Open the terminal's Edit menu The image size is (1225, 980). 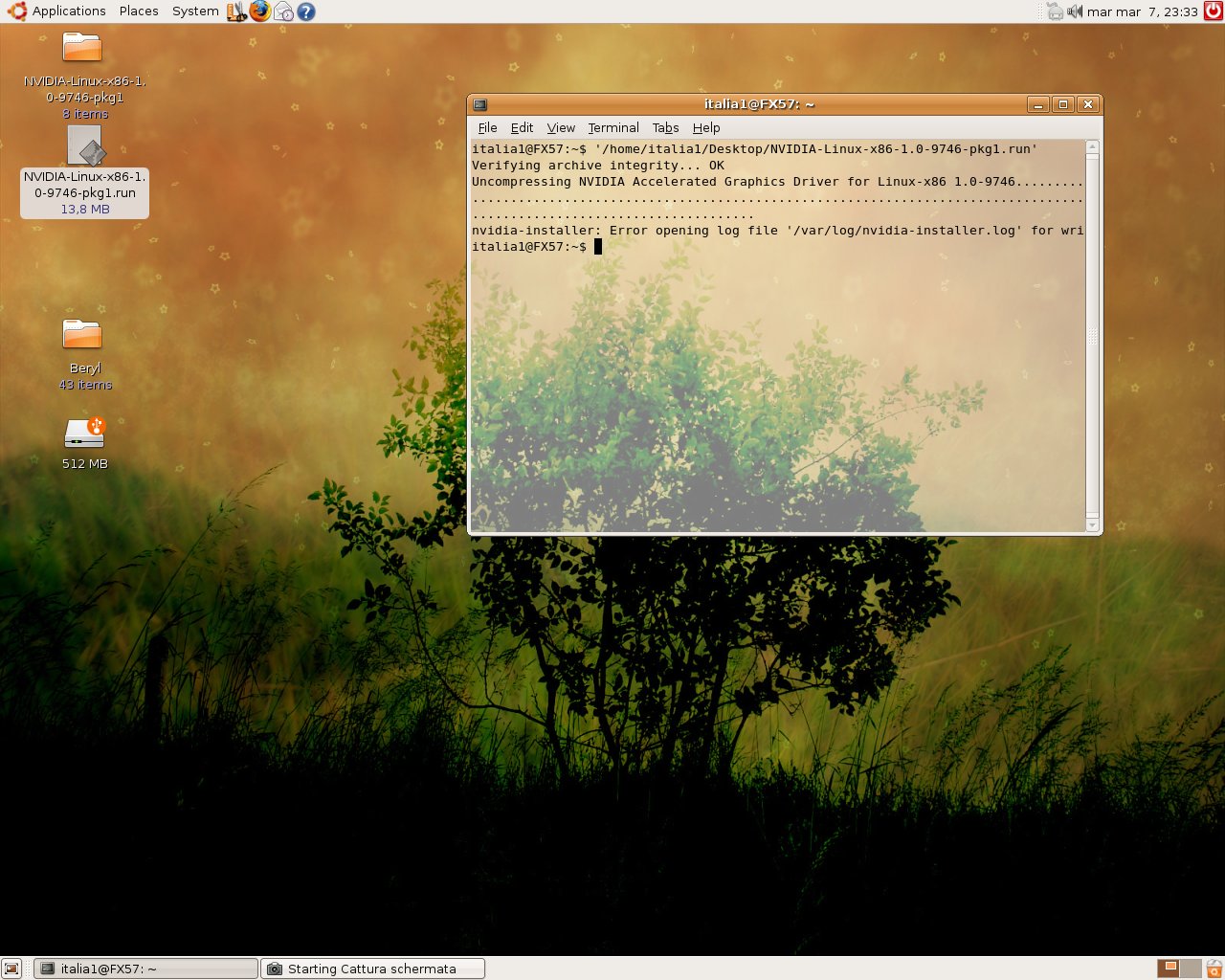522,127
